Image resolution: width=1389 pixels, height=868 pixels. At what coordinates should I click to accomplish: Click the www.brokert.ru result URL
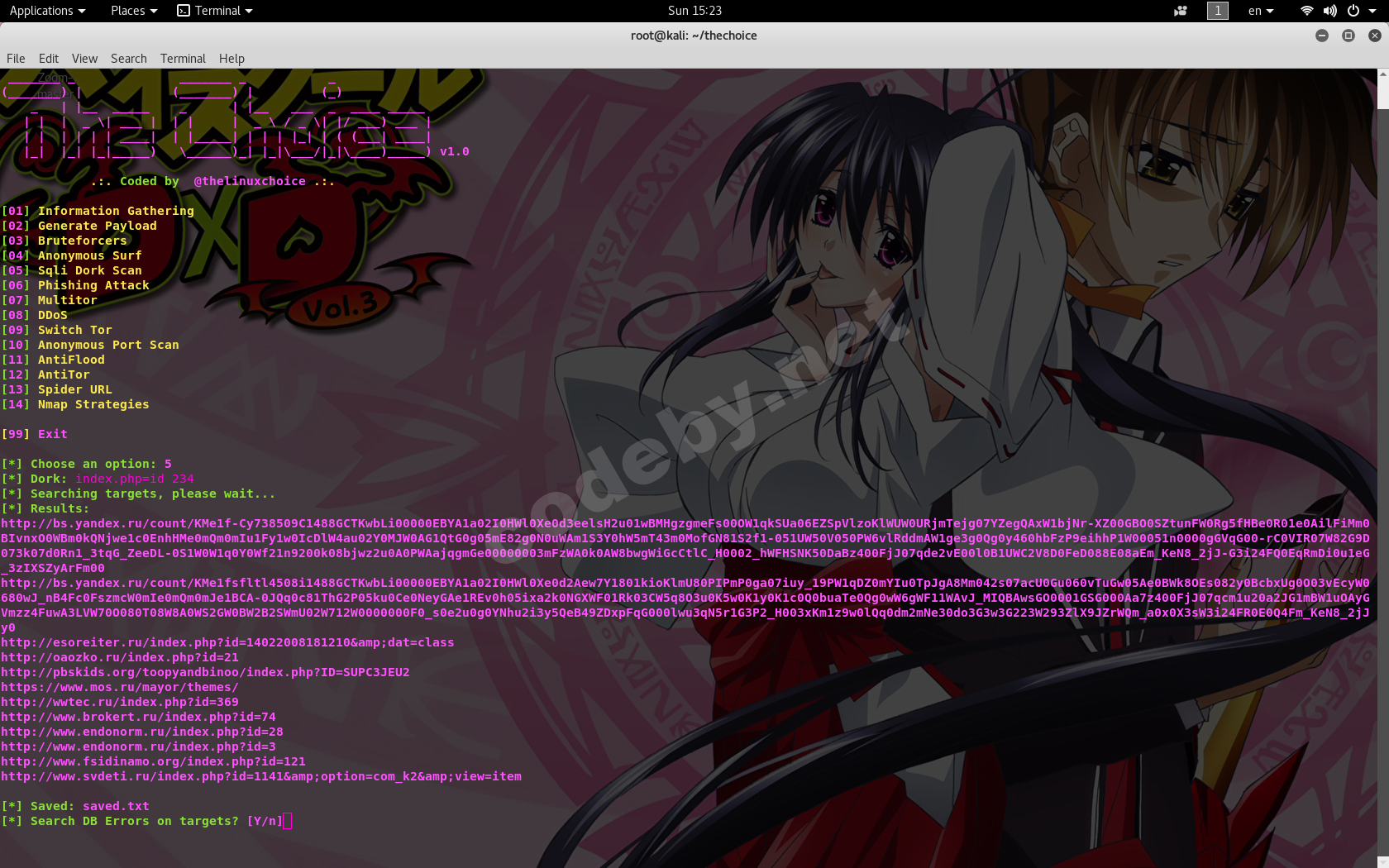tap(138, 717)
